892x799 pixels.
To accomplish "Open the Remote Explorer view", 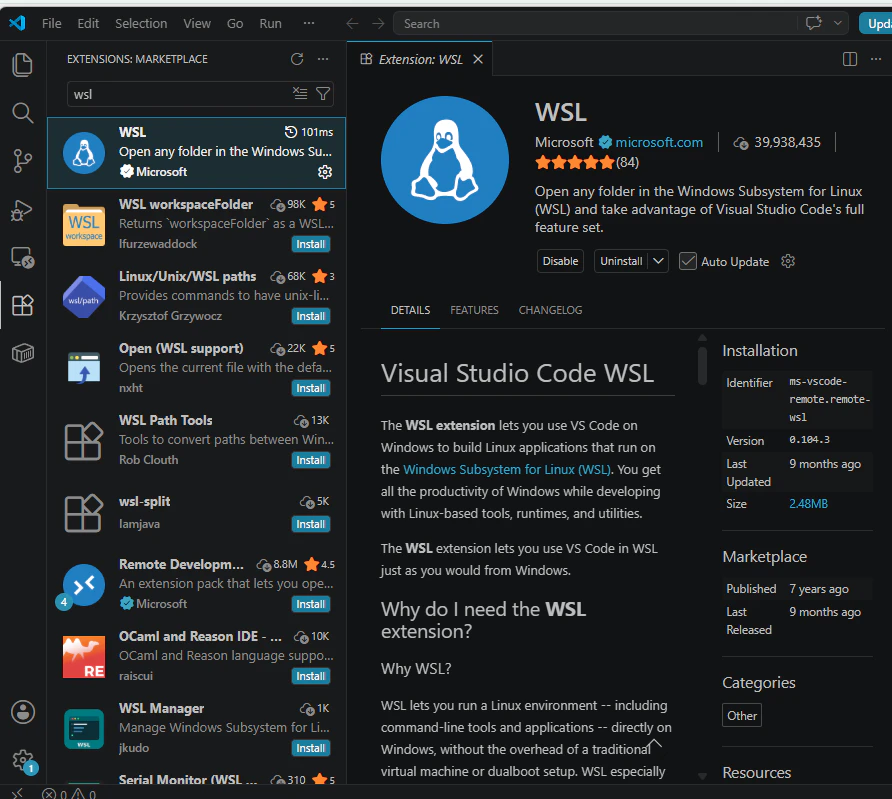I will pyautogui.click(x=22, y=257).
